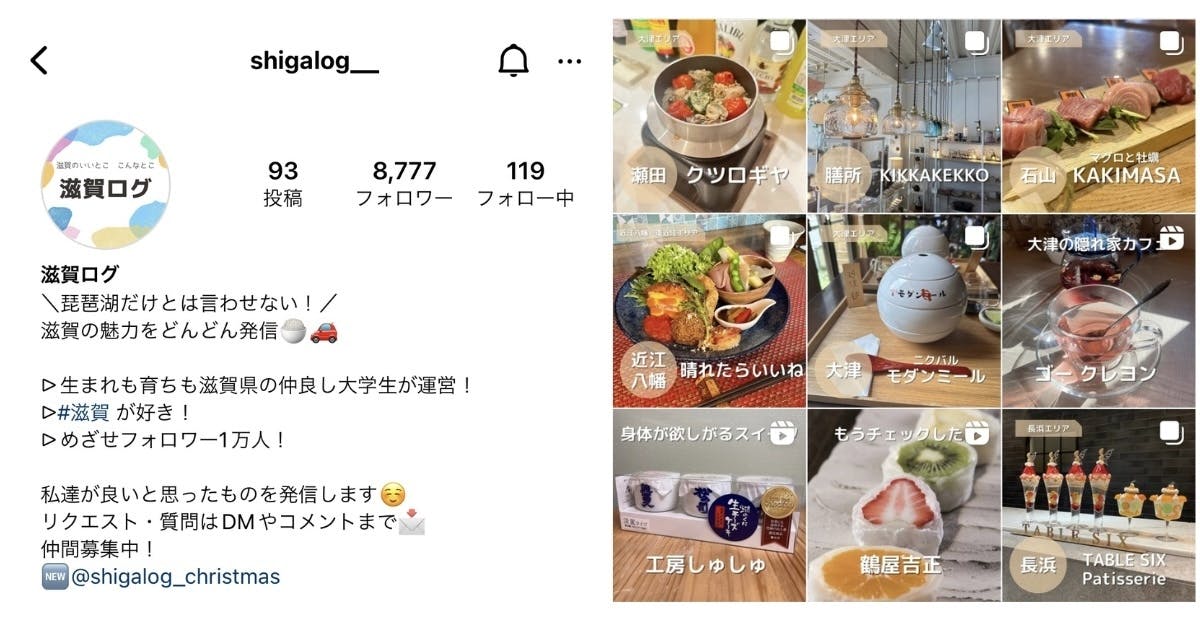
Task: Tap the reel icon on ゴークレヨン post
Action: (x=1171, y=239)
